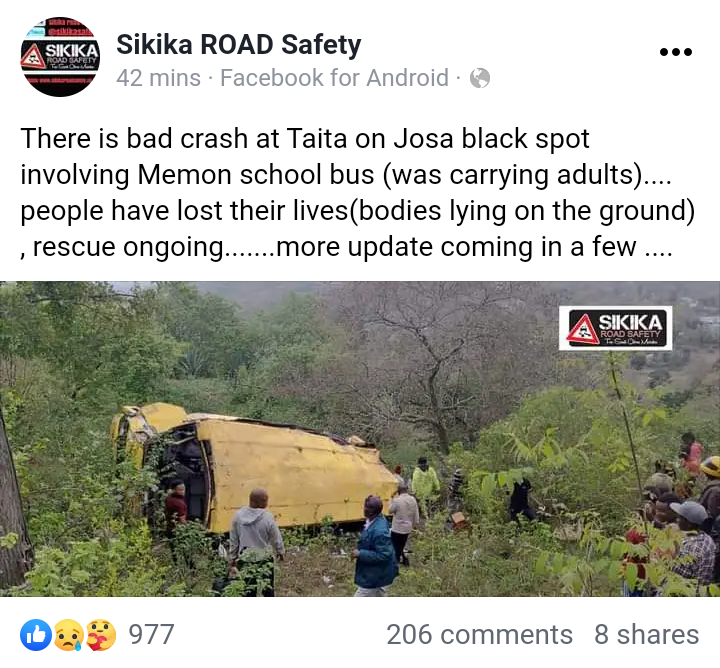The height and width of the screenshot is (668, 720).
Task: Open the 206 comments link
Action: point(479,634)
